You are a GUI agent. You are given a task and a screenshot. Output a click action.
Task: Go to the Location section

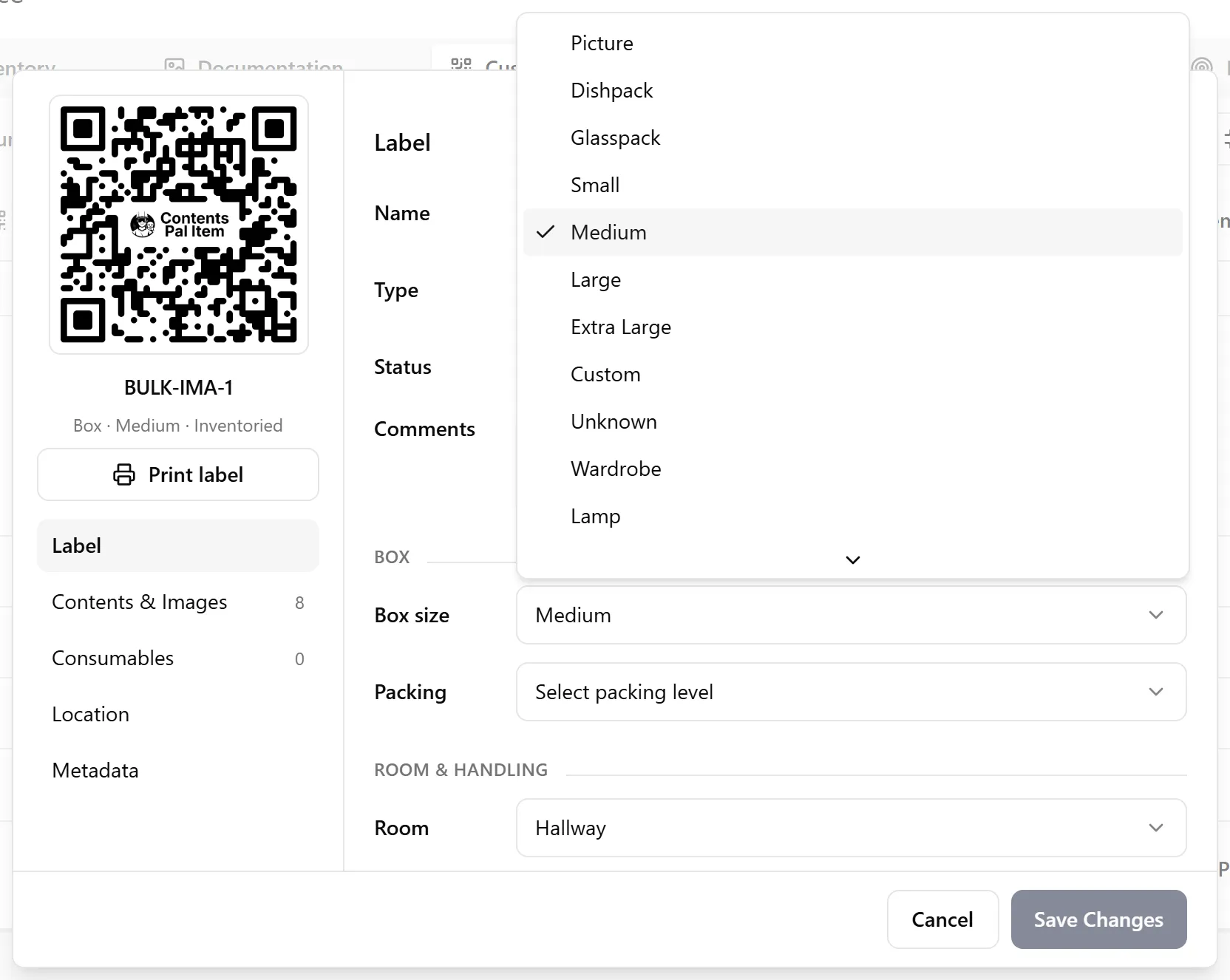coord(178,715)
